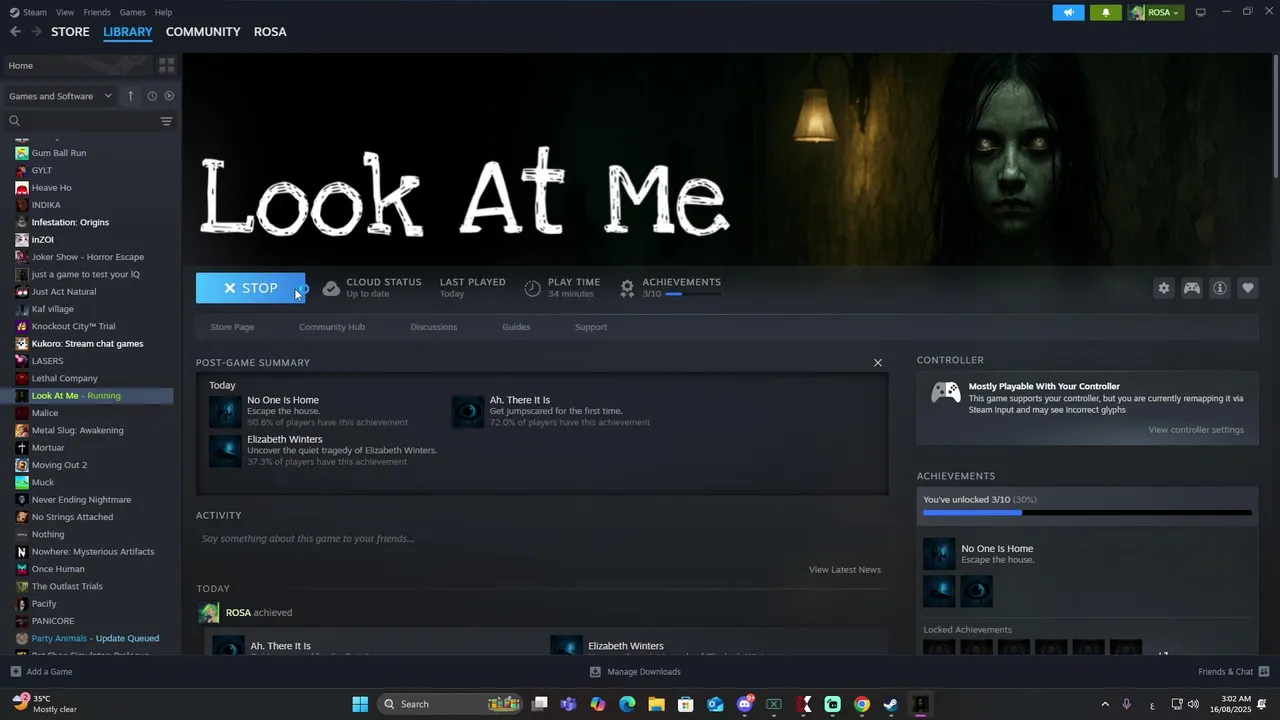Open No One Is Home achievement thumbnail in panel
The width and height of the screenshot is (1280, 720).
coord(939,554)
